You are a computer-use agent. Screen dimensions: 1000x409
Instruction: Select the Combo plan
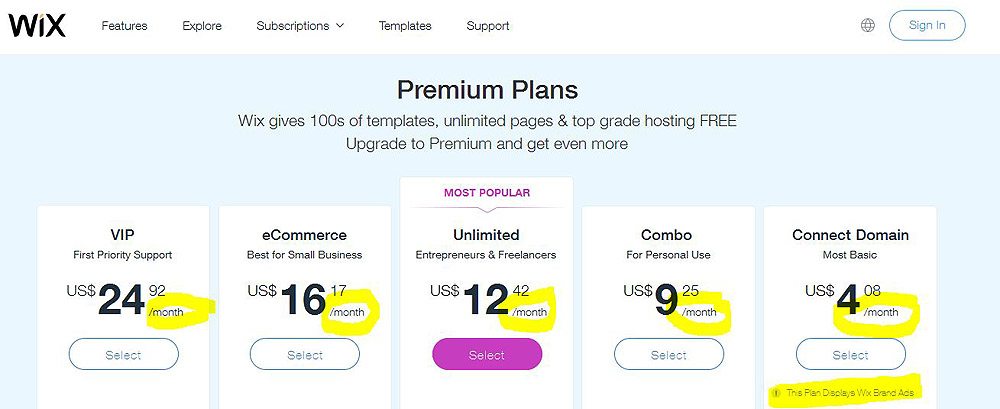(669, 354)
